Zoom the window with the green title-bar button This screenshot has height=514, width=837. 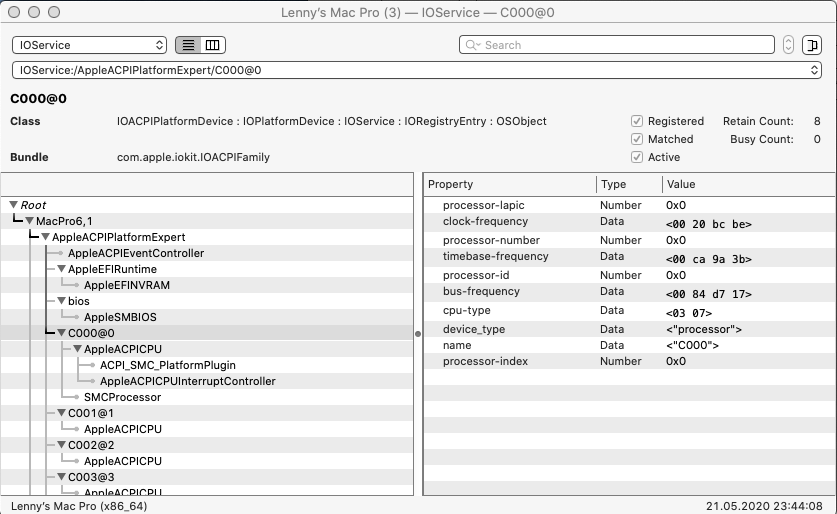(54, 12)
